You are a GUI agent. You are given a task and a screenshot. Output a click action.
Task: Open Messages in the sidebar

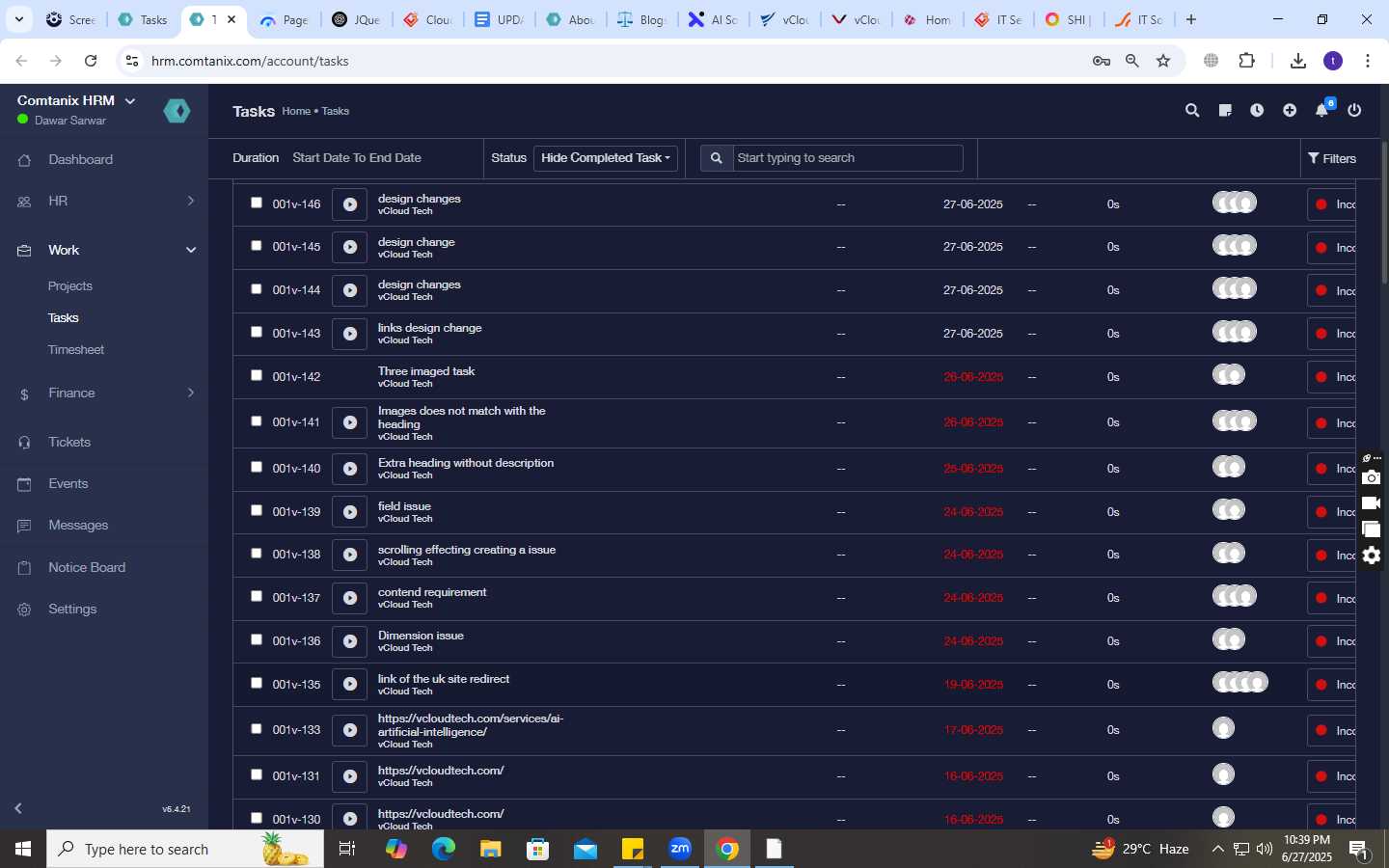pos(78,526)
